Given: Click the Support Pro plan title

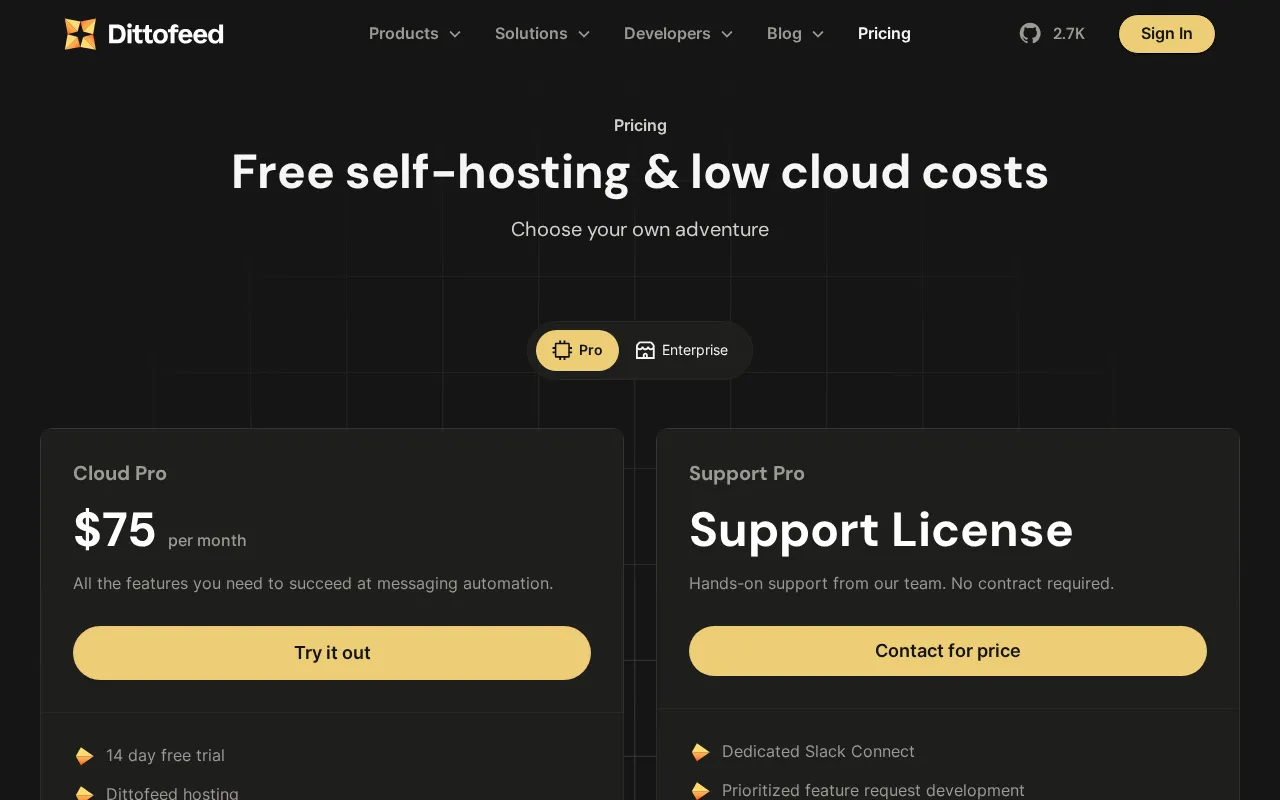Looking at the screenshot, I should (747, 473).
